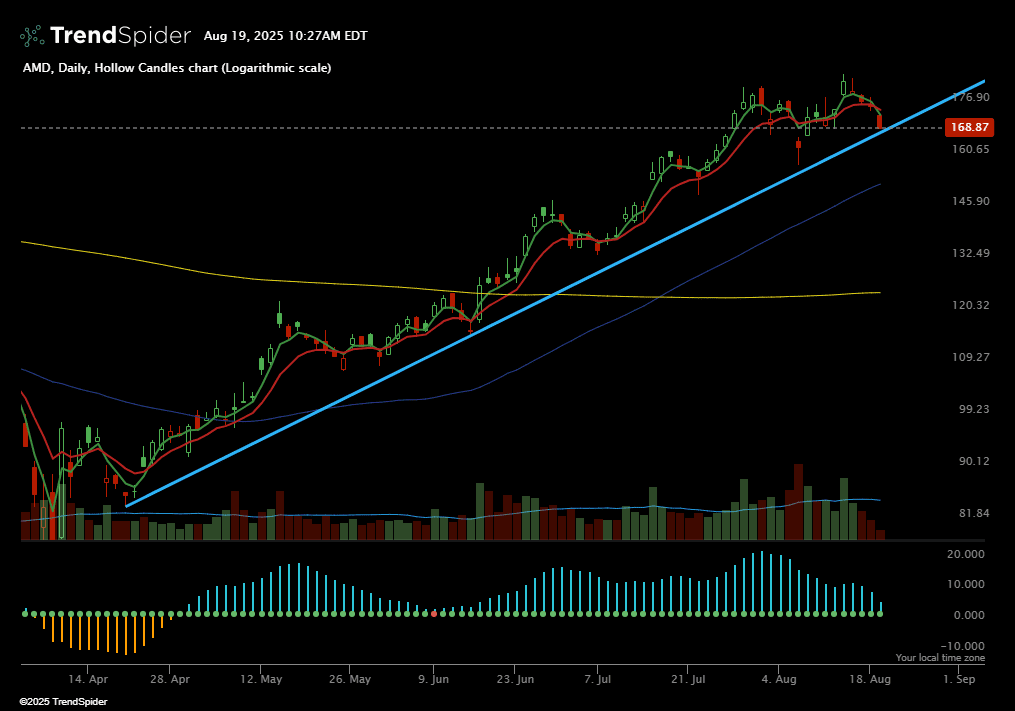1015x711 pixels.
Task: Click the 1. Sep date axis label
Action: [x=959, y=679]
